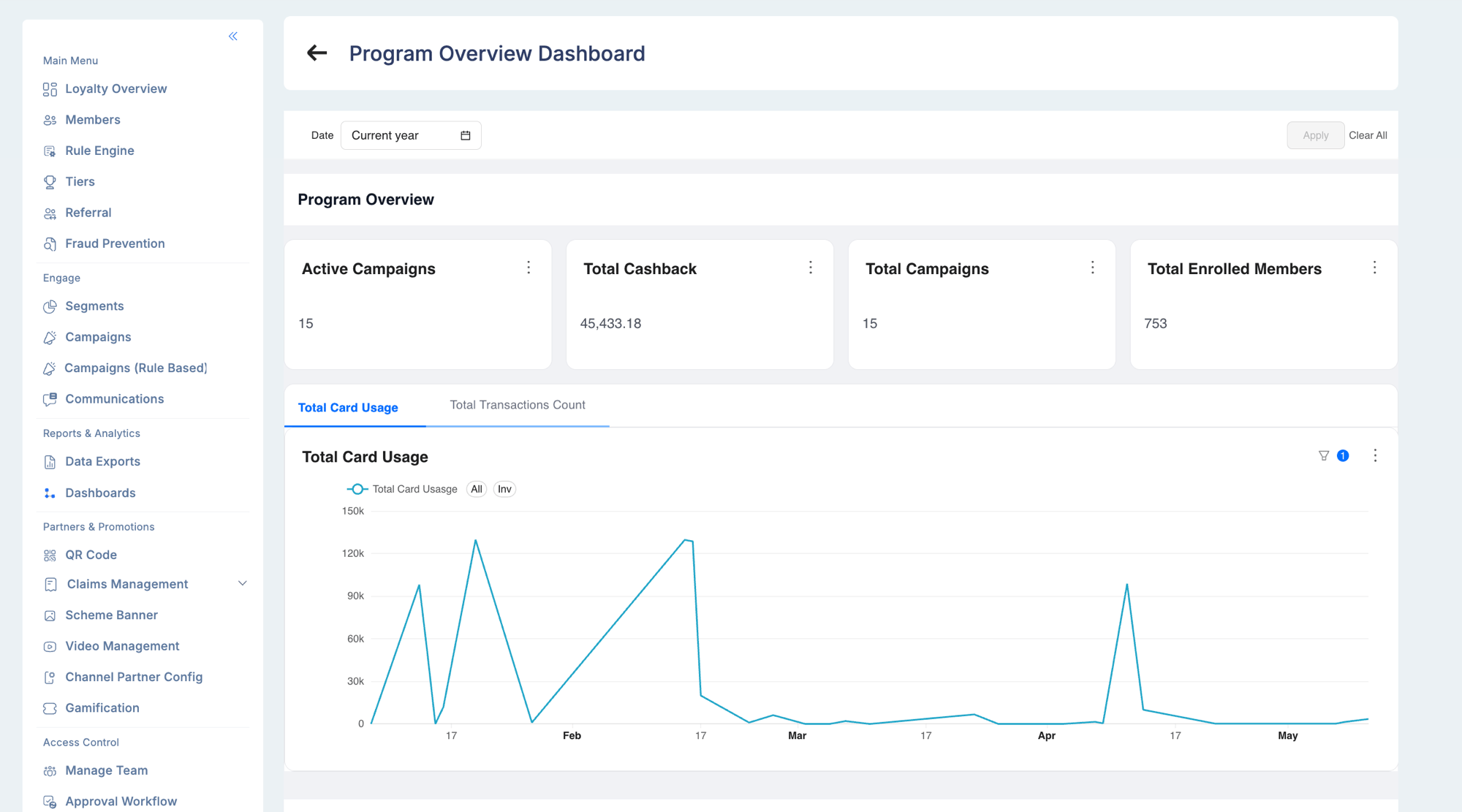Open the Members menu item
Viewport: 1462px width, 812px height.
[93, 120]
